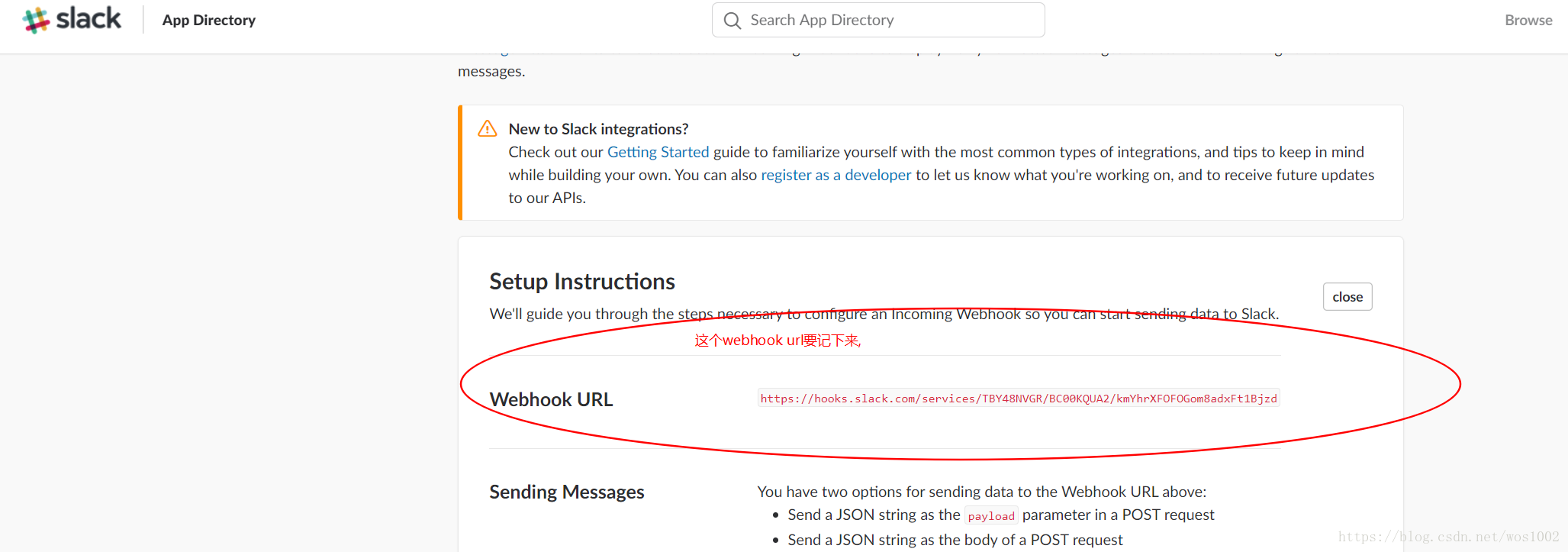
Task: Open the Browse menu
Action: [x=1528, y=21]
